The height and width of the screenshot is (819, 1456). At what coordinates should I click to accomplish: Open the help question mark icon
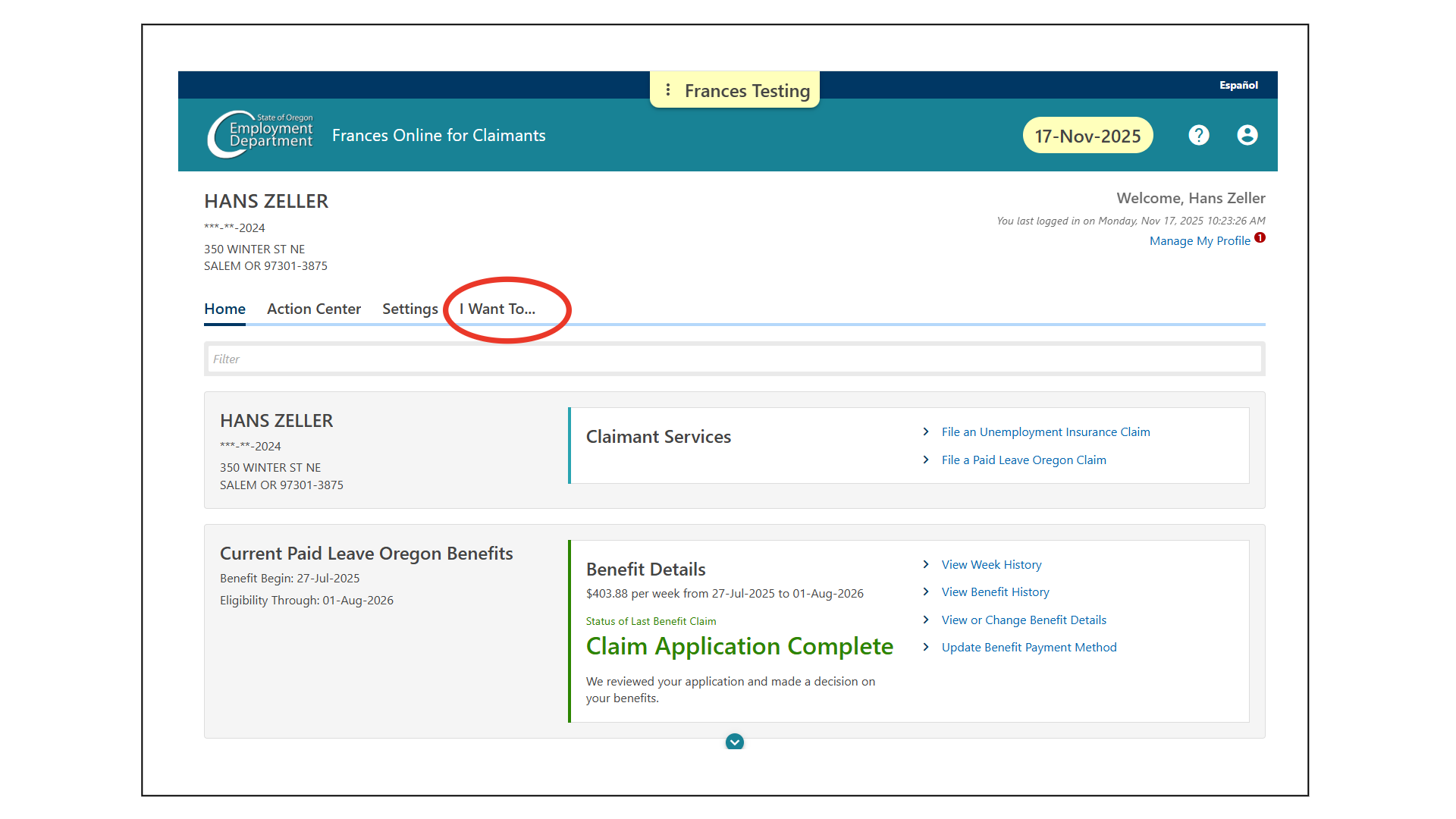tap(1198, 135)
